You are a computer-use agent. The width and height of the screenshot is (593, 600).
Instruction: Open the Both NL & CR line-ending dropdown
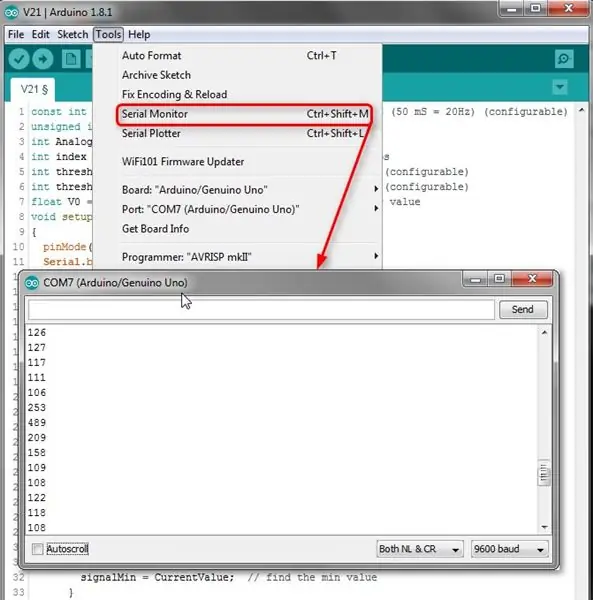(x=419, y=549)
